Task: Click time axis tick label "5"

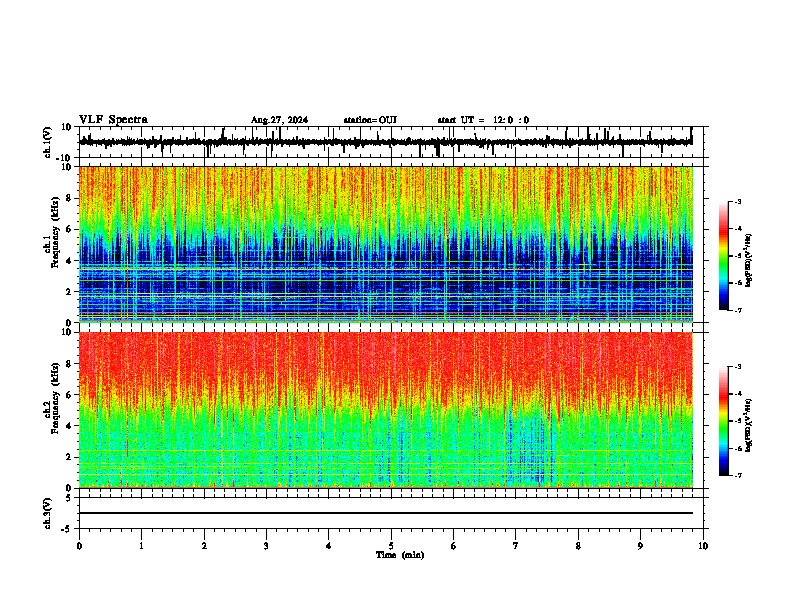Action: [x=391, y=546]
